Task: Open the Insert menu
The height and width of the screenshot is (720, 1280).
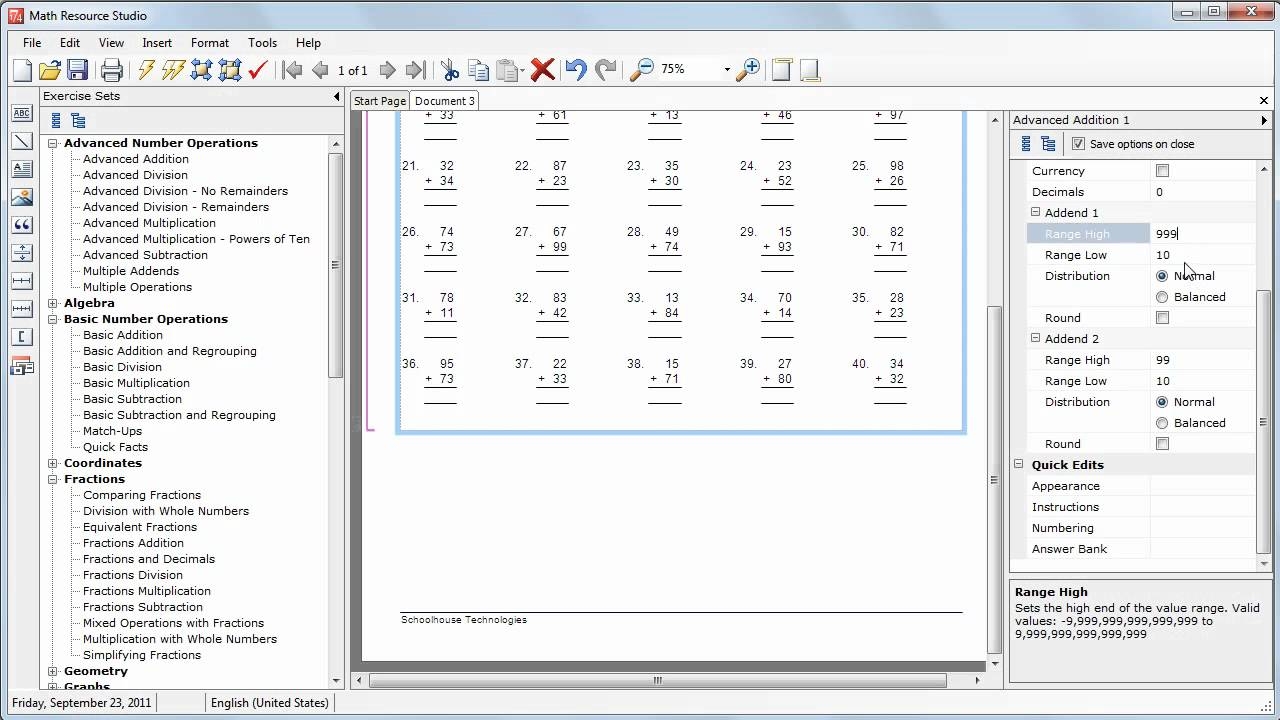Action: point(157,43)
